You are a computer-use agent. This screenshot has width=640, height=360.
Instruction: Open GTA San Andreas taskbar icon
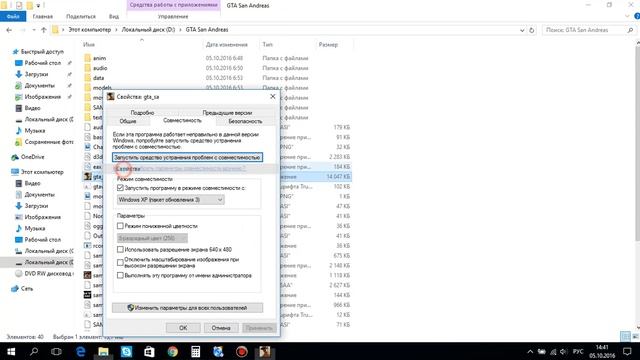tap(264, 351)
